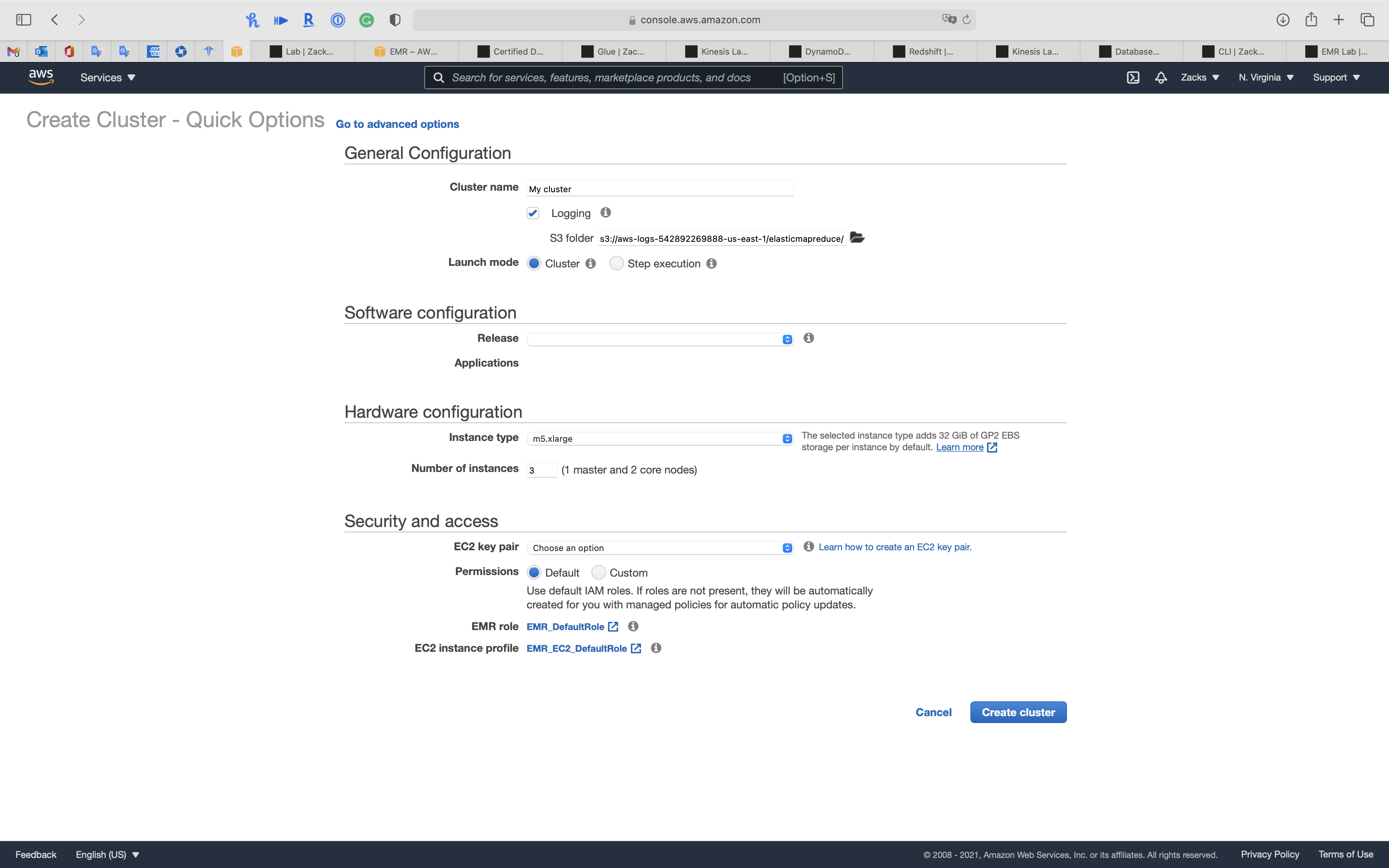Open the Instance type dropdown
This screenshot has height=868, width=1389.
[660, 439]
